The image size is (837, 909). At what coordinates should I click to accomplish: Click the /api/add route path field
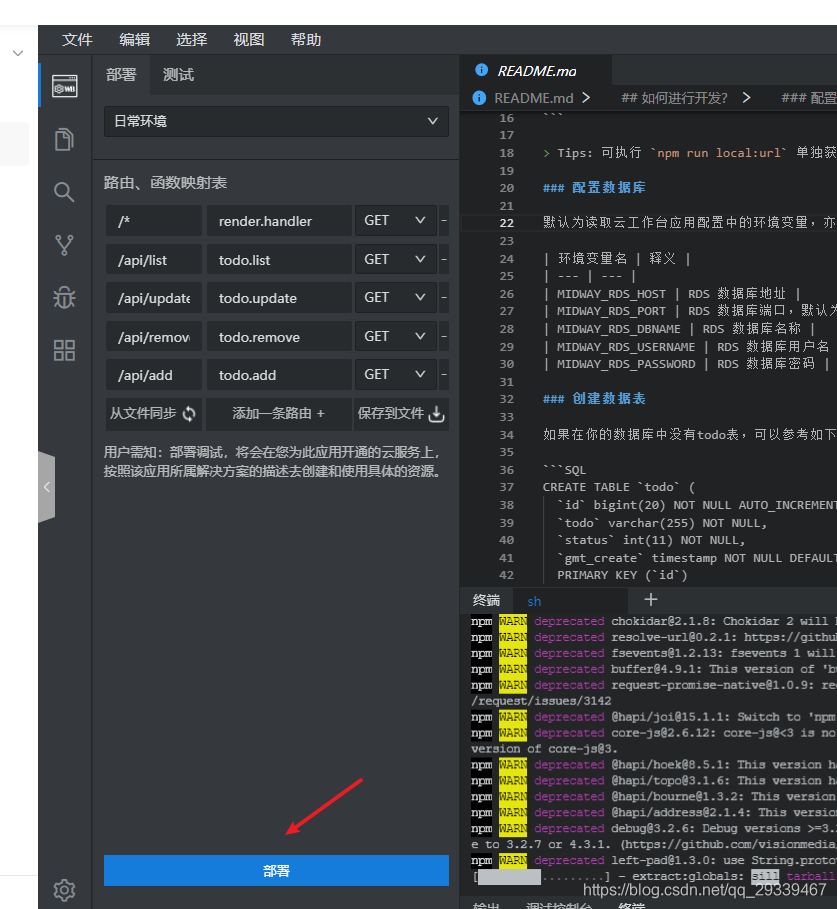[154, 374]
